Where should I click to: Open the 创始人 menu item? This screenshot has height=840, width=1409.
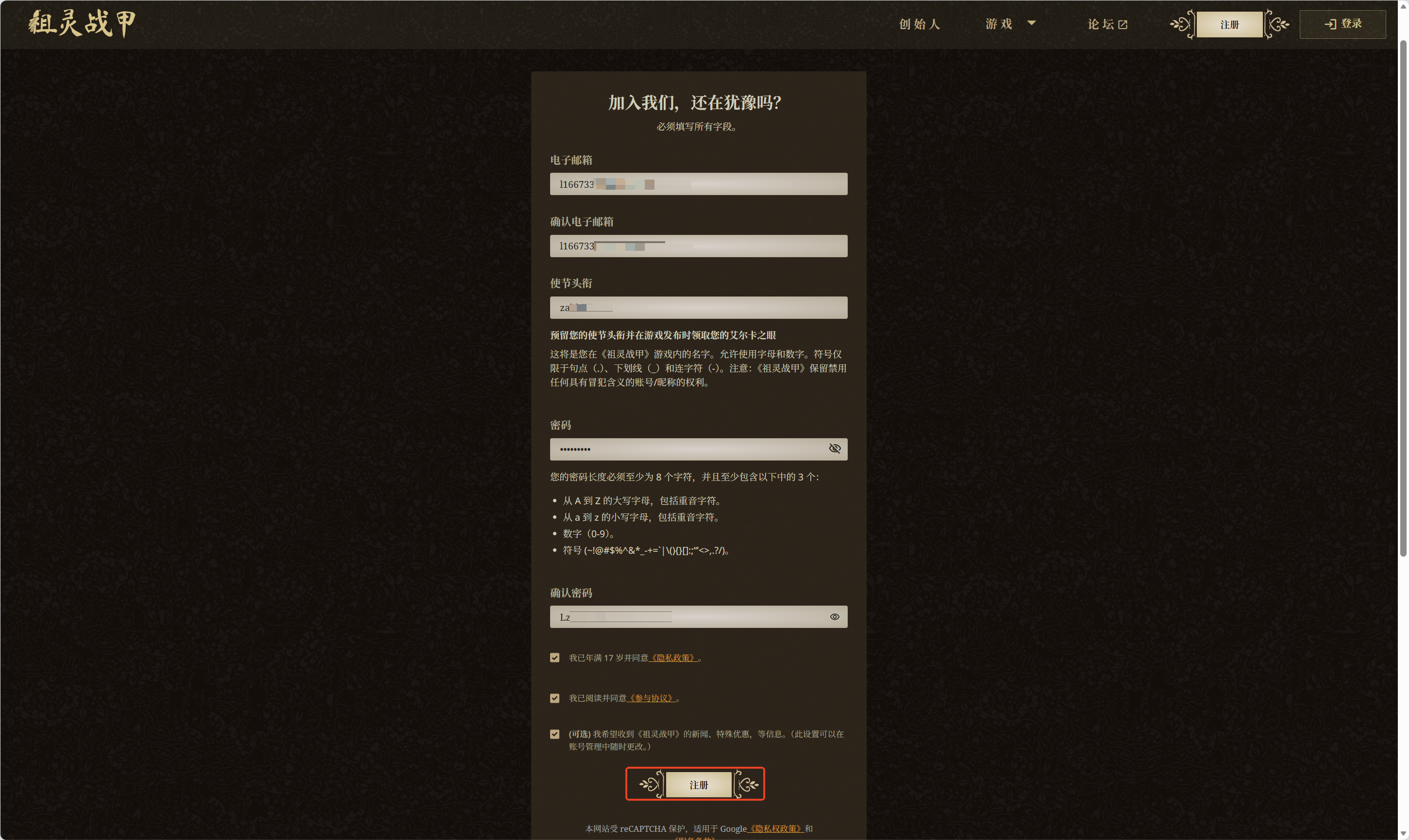(x=919, y=24)
